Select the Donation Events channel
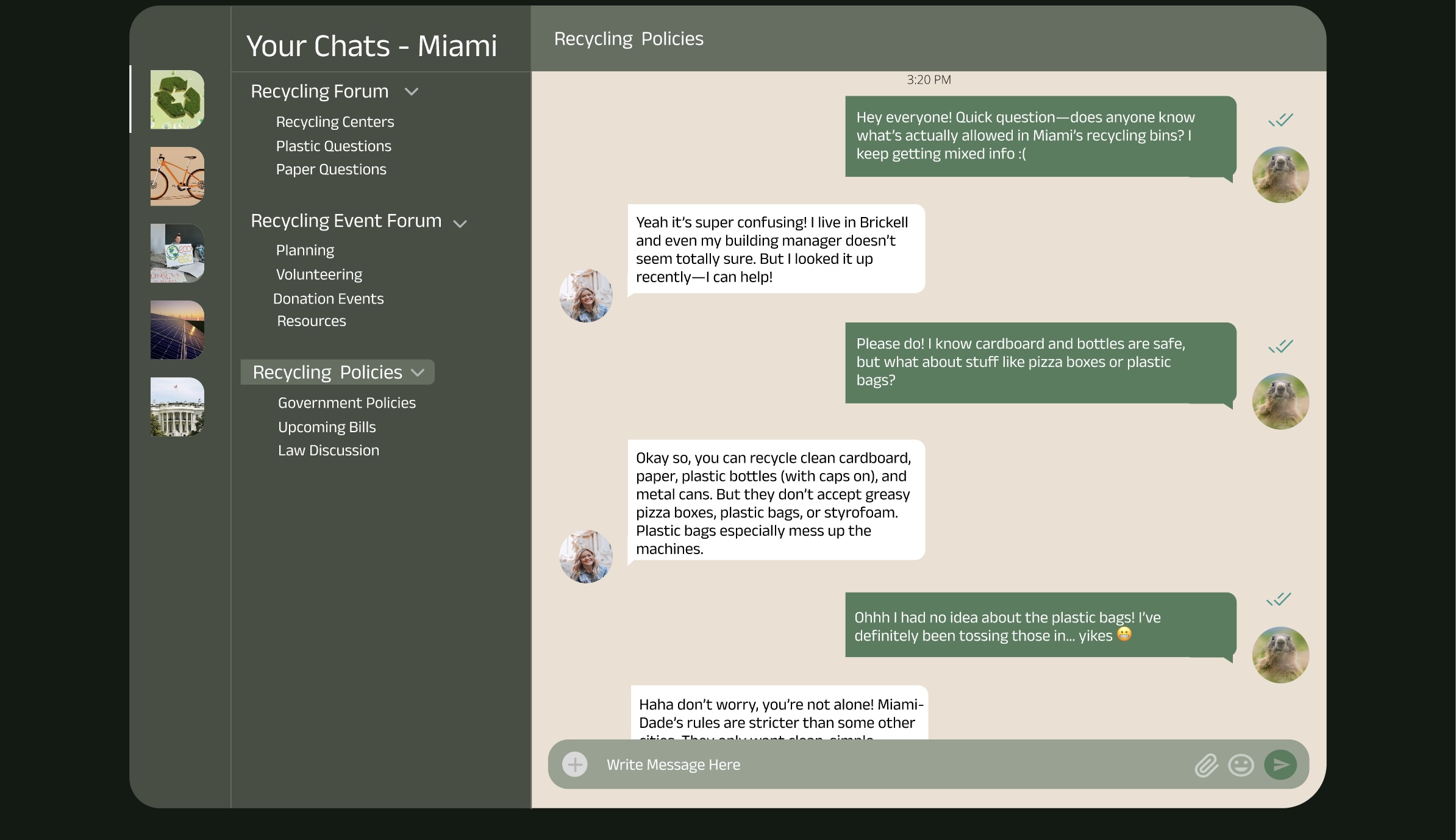 pos(328,299)
